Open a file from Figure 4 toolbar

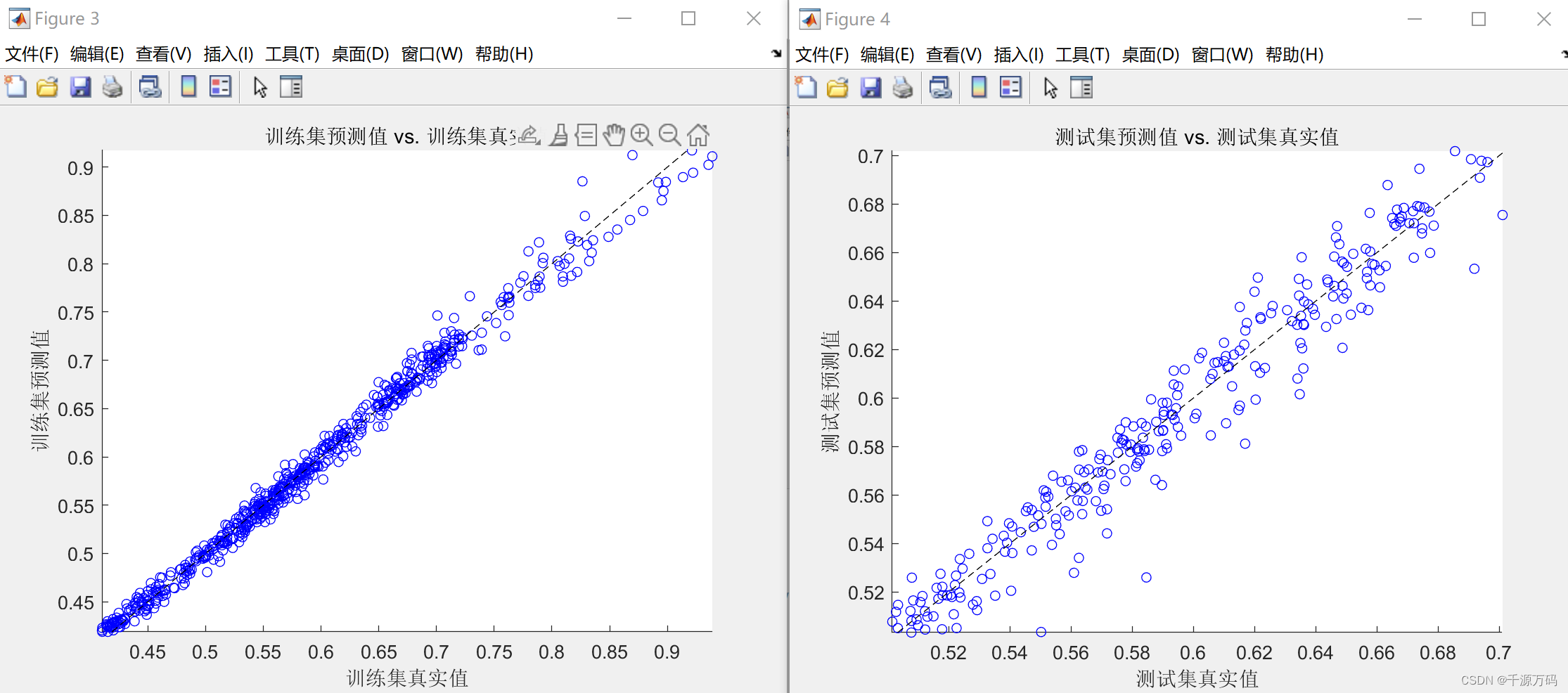coord(837,86)
